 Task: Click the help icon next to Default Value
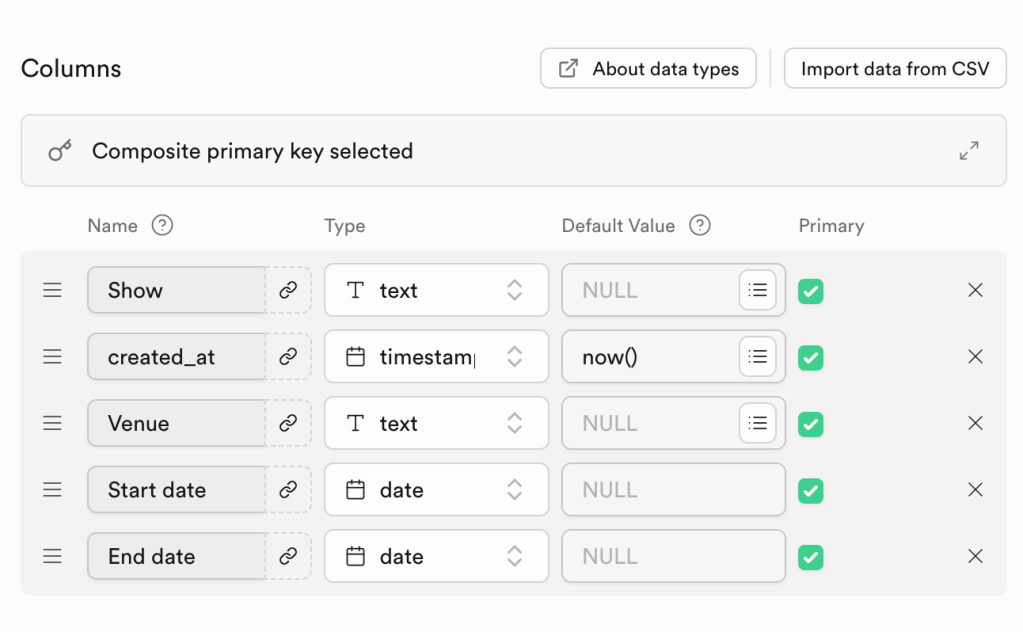coord(700,225)
